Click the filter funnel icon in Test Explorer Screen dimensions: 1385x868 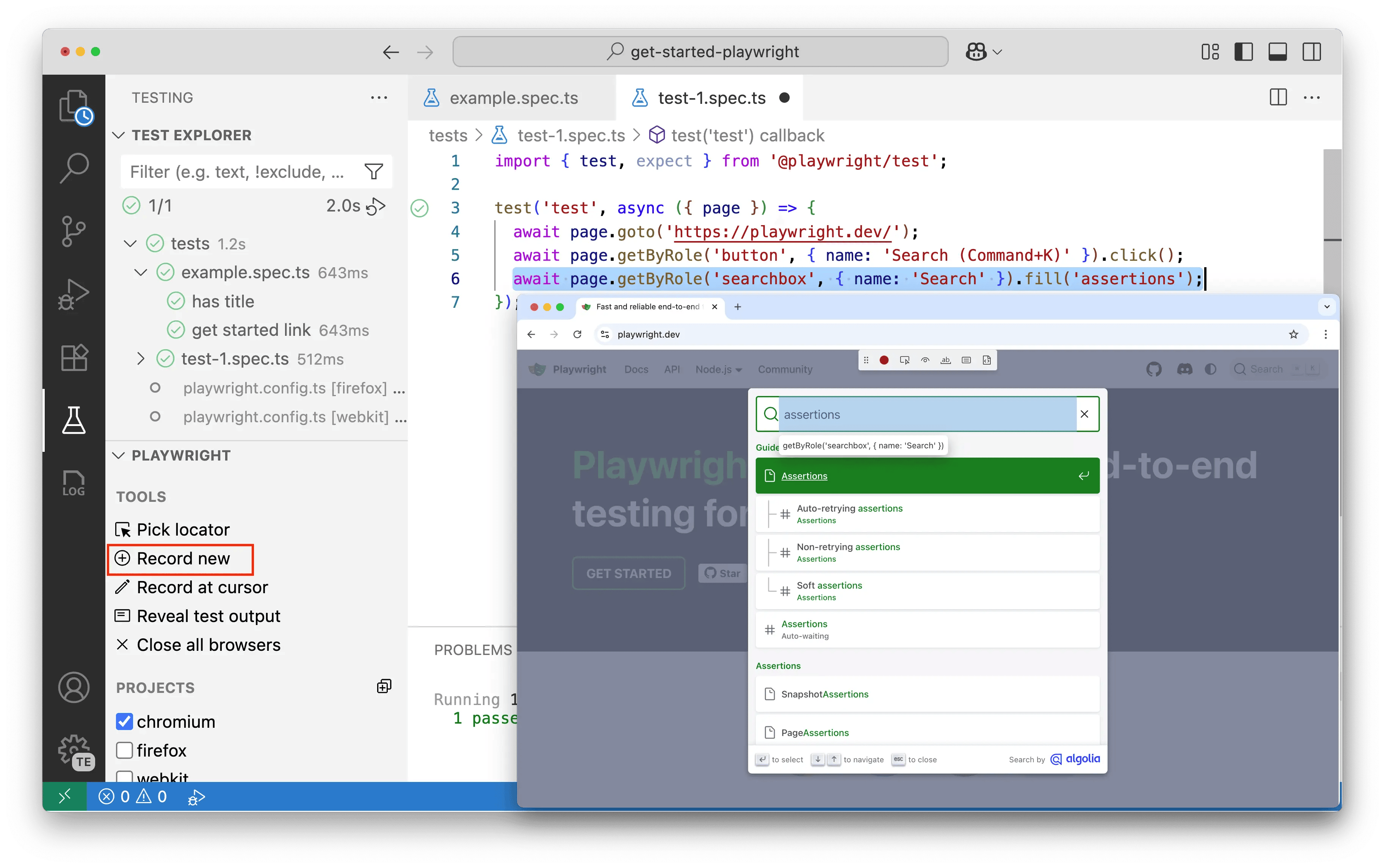point(374,172)
